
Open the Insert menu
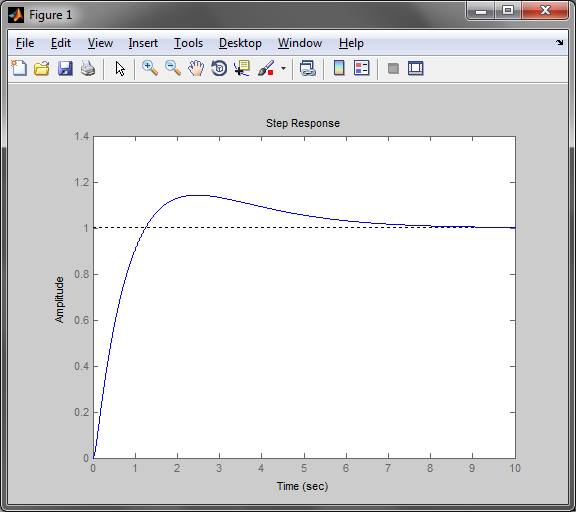click(x=143, y=43)
